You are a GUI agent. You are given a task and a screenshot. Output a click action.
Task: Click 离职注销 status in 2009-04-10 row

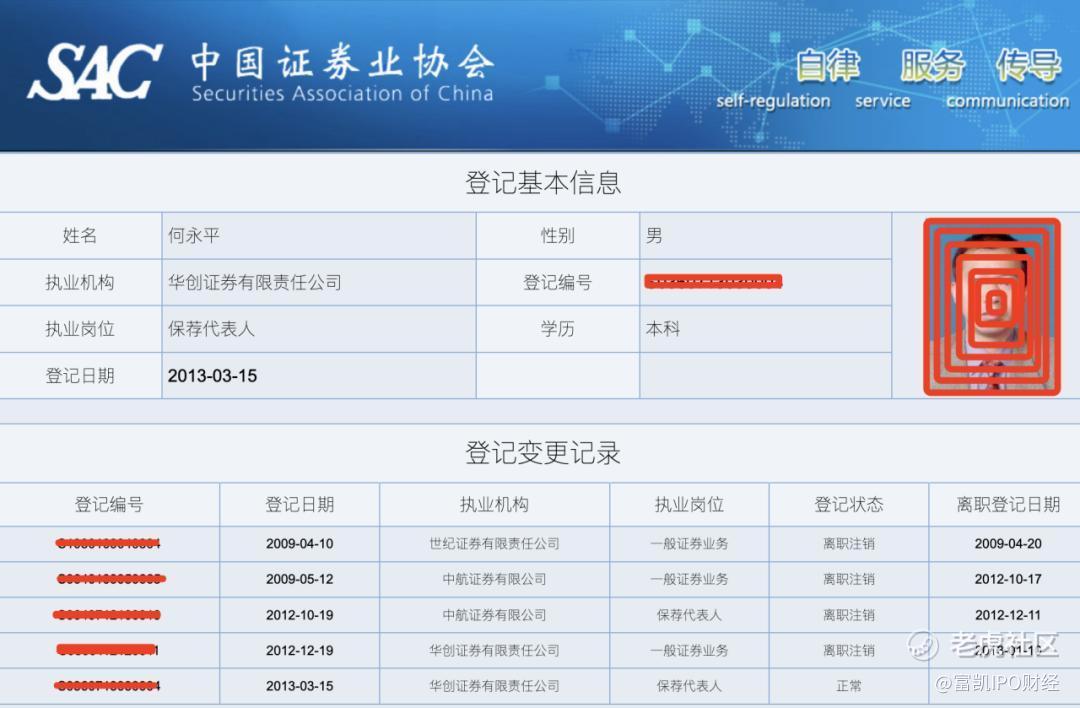point(849,544)
